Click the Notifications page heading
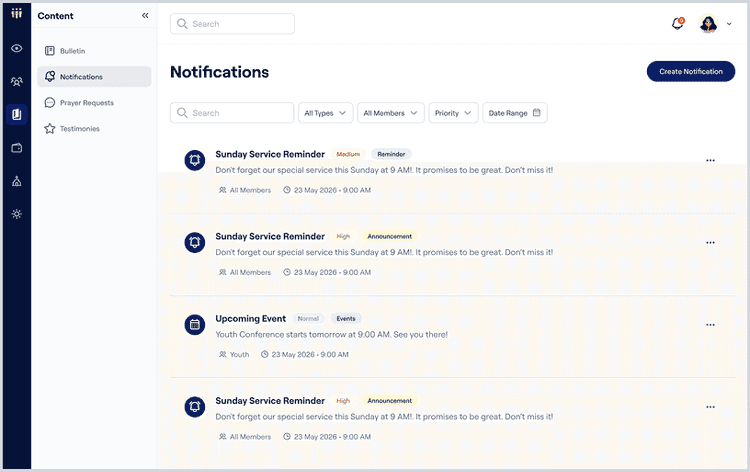The image size is (750, 472). click(x=220, y=72)
